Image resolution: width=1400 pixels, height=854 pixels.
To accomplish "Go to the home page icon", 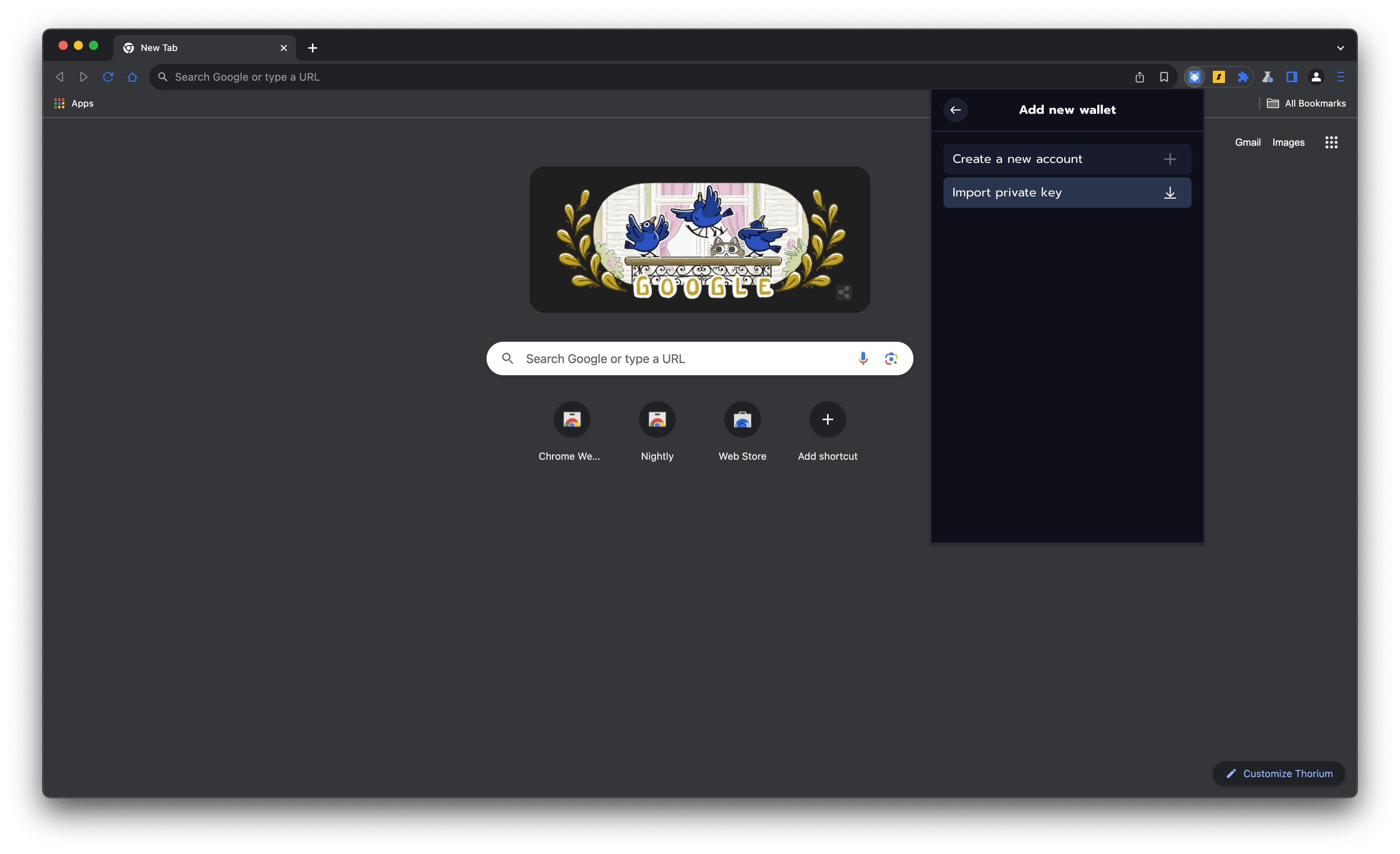I will click(132, 77).
